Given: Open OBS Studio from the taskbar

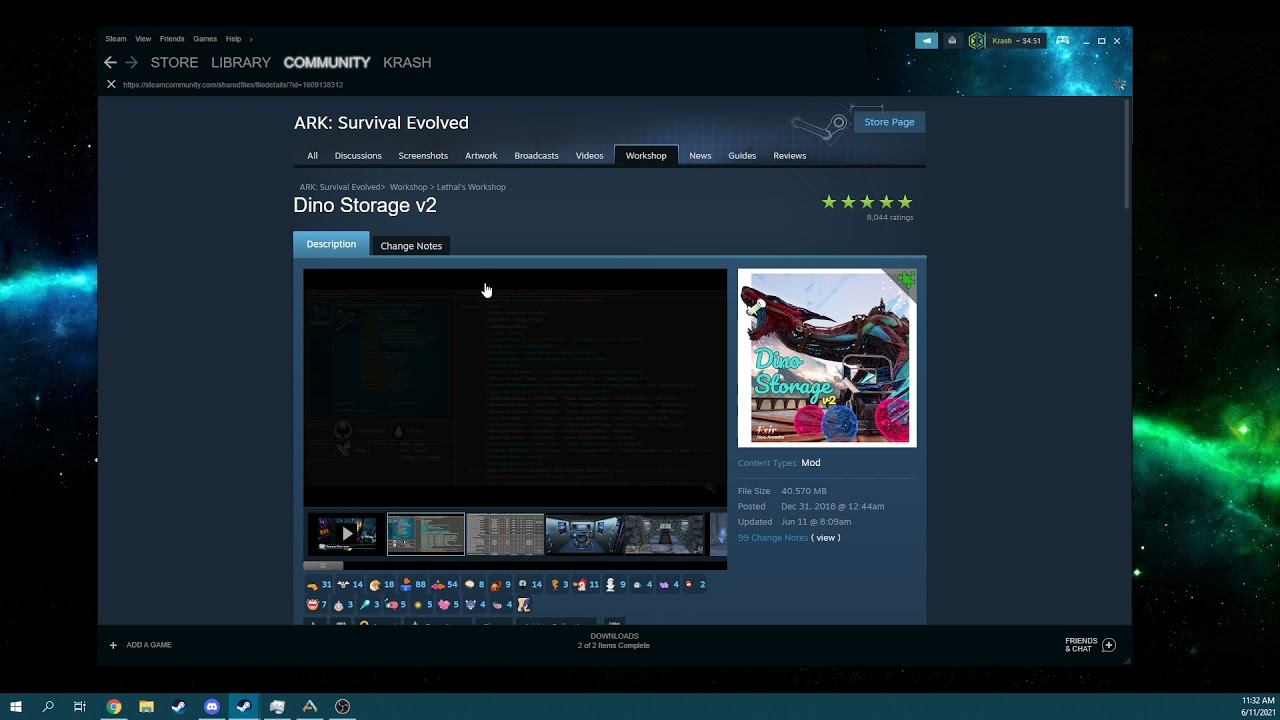Looking at the screenshot, I should (x=343, y=706).
